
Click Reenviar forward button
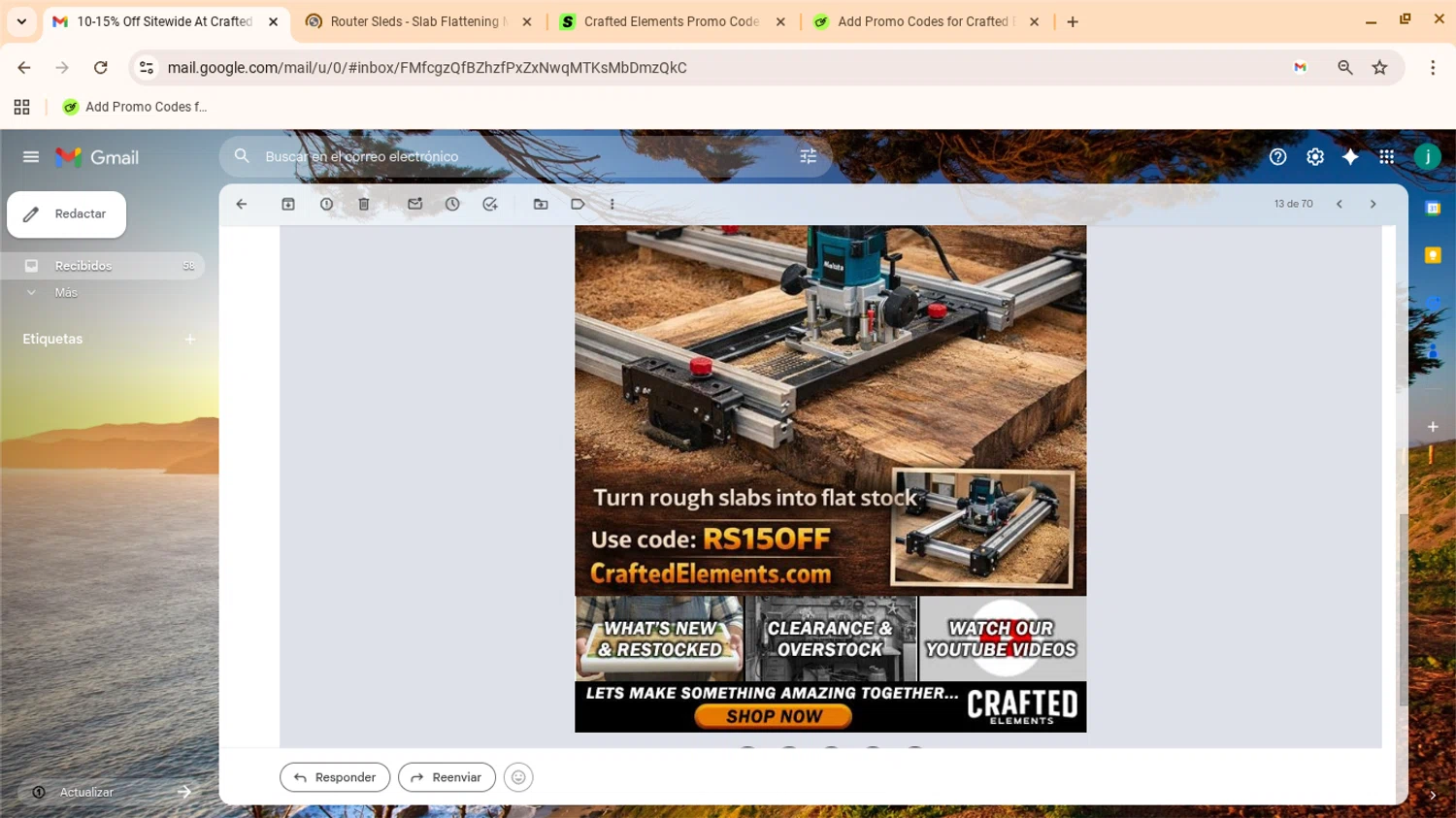click(x=447, y=777)
